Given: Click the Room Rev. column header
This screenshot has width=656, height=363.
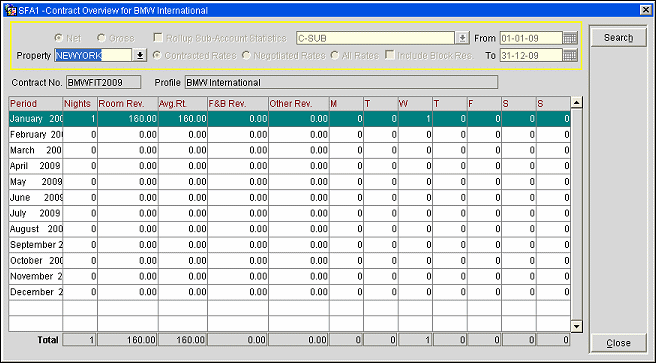Looking at the screenshot, I should tap(128, 104).
